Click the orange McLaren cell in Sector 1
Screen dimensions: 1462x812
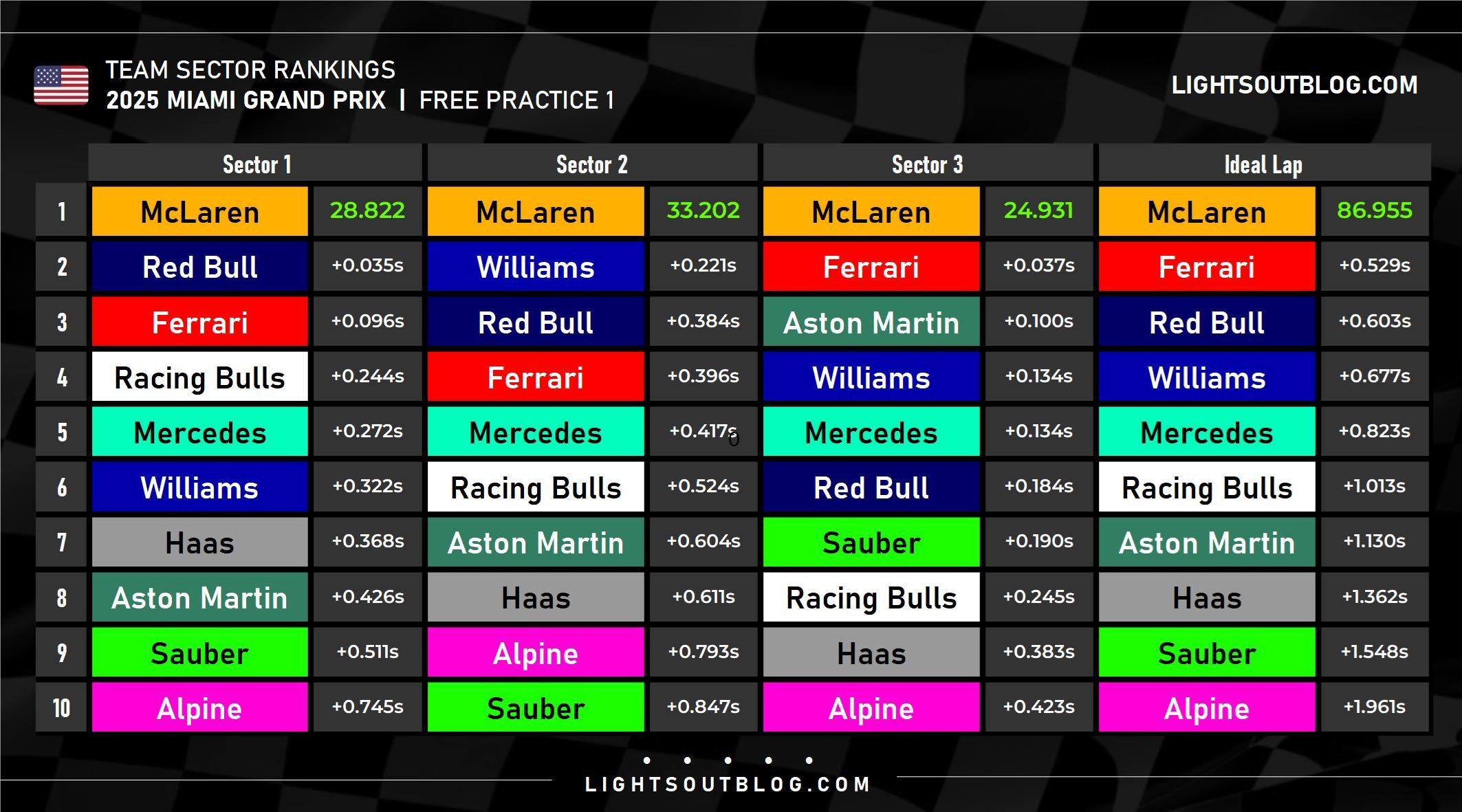click(x=200, y=212)
